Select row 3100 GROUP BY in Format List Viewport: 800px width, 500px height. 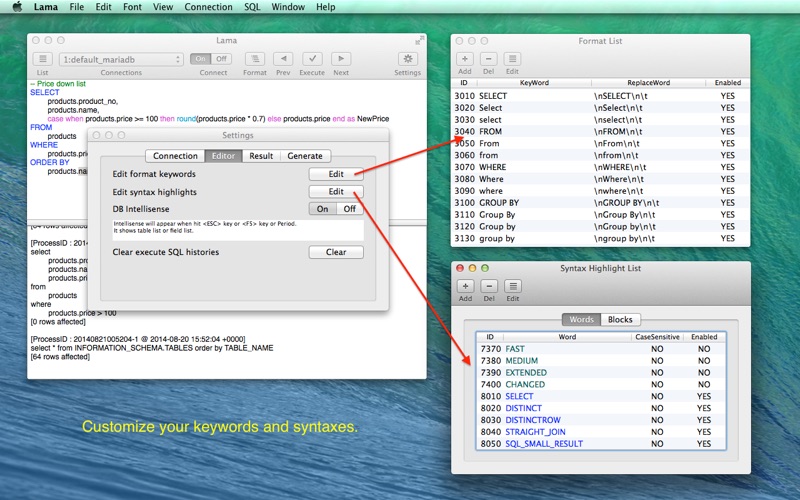601,203
